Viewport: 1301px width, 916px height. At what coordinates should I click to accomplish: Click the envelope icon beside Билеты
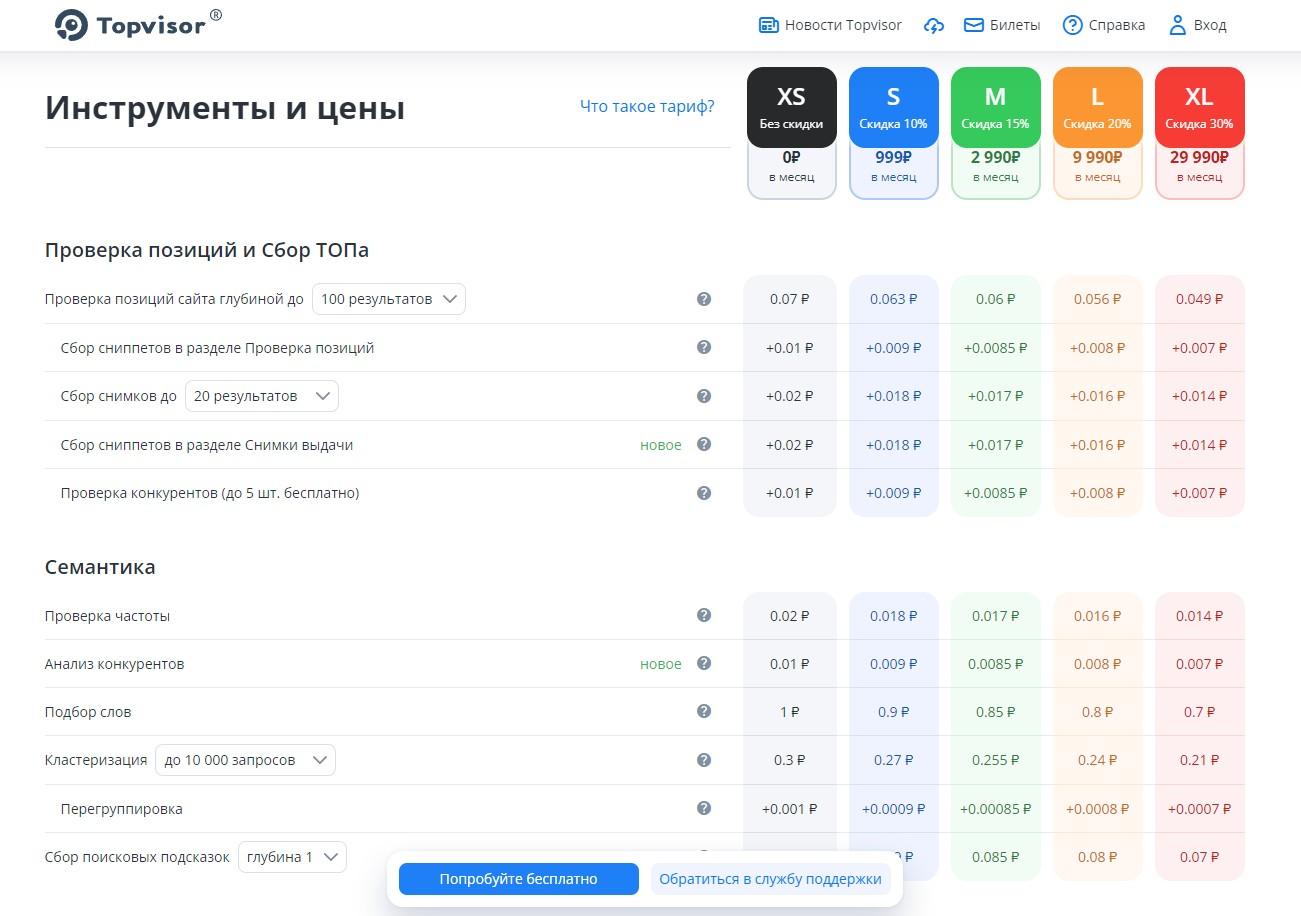973,25
